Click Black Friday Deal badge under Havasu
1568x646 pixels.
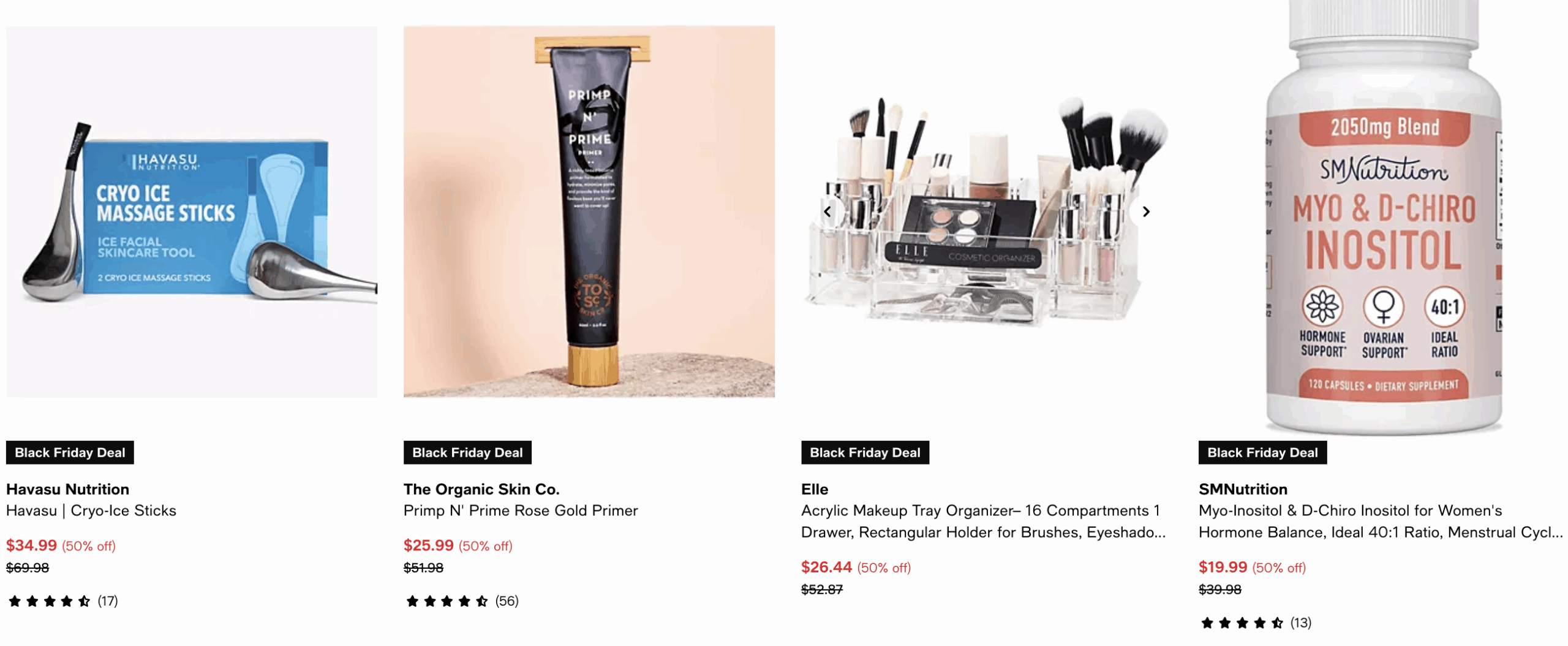click(70, 453)
